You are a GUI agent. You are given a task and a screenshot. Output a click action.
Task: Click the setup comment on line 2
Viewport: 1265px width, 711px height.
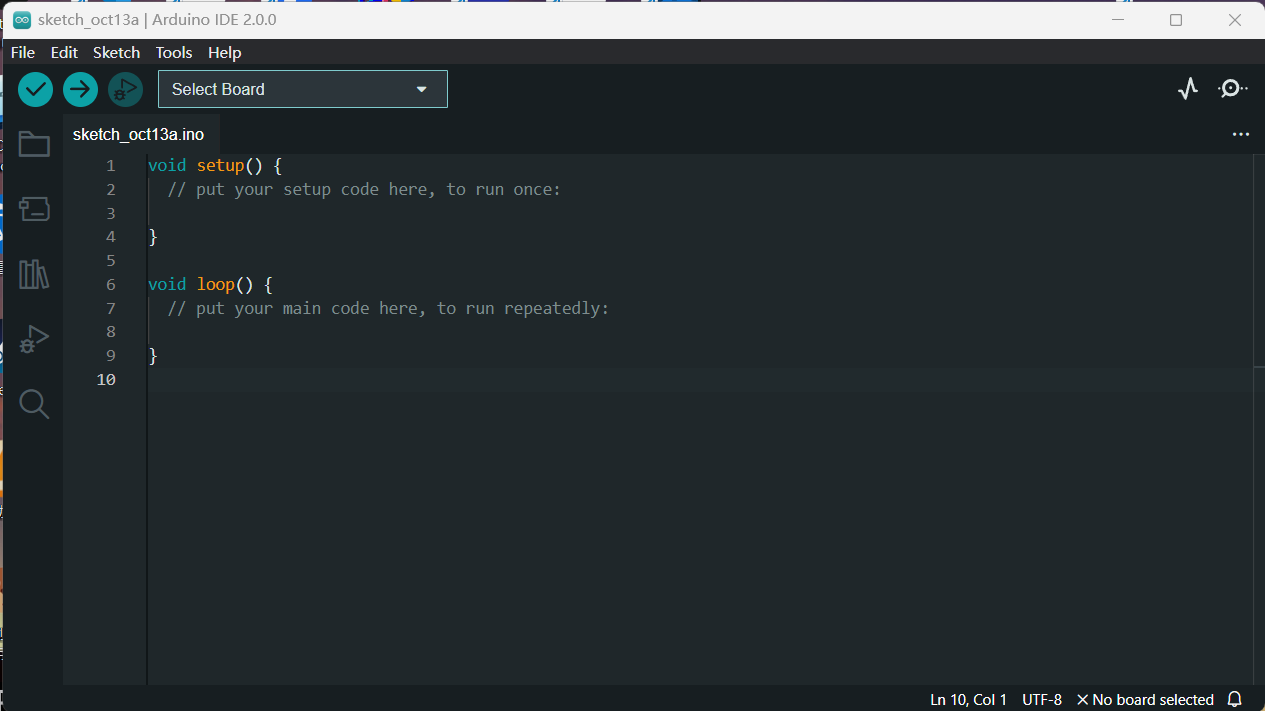(364, 189)
